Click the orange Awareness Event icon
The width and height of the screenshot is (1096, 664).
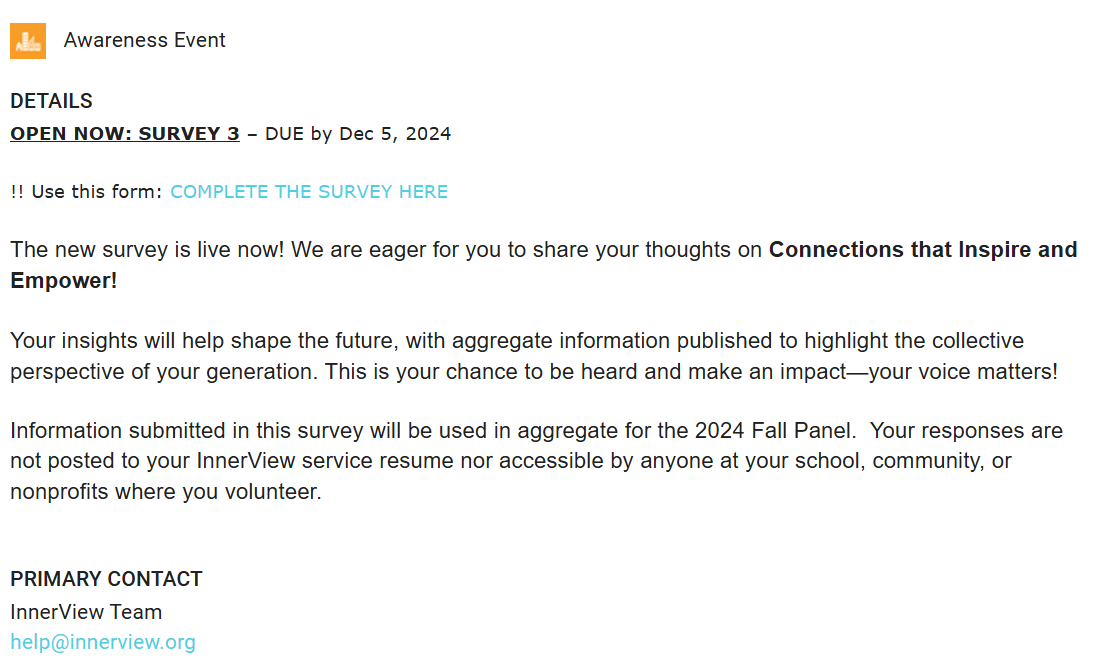(x=28, y=41)
